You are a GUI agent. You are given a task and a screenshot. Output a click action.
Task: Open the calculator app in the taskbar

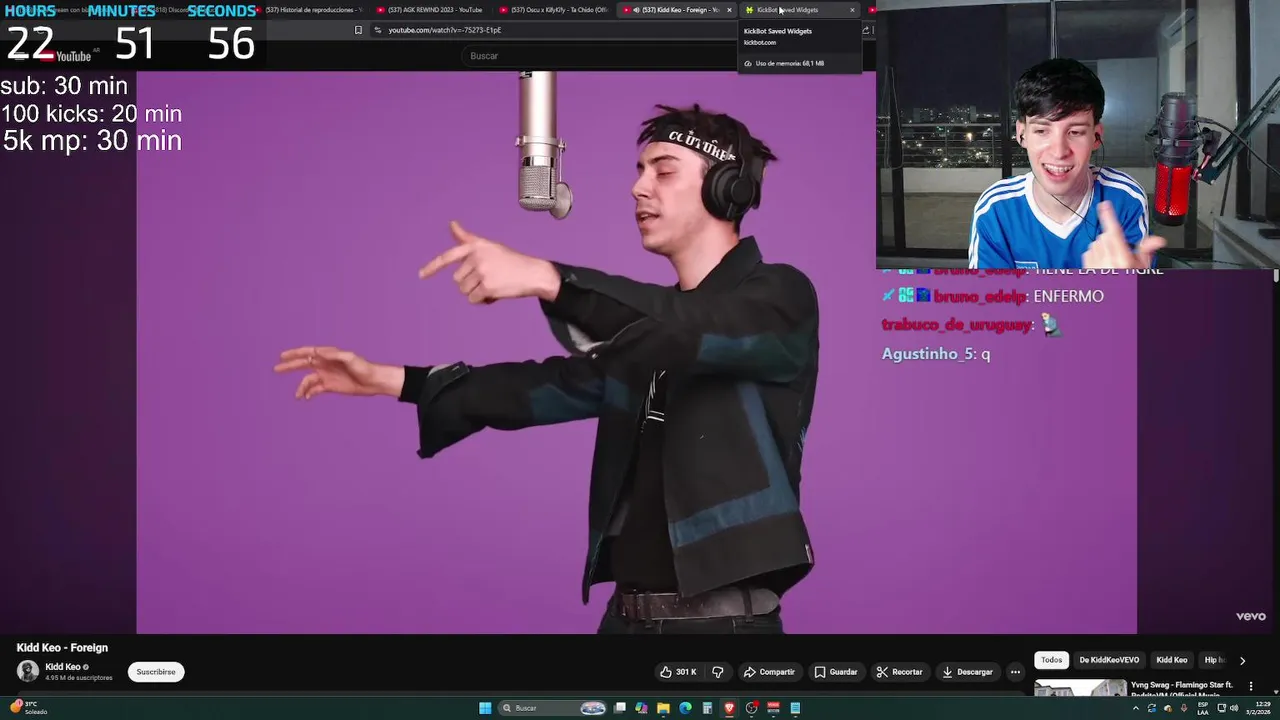(x=707, y=708)
